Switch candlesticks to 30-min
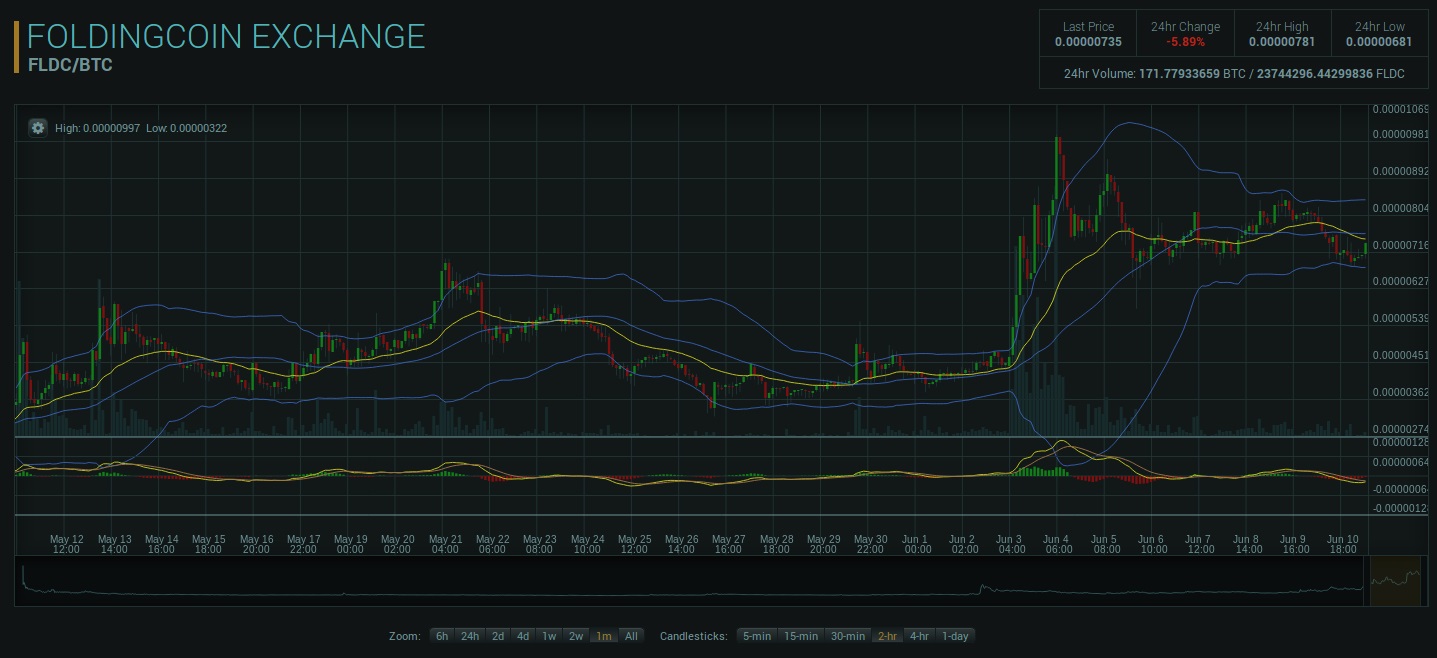1437x658 pixels. [x=848, y=636]
